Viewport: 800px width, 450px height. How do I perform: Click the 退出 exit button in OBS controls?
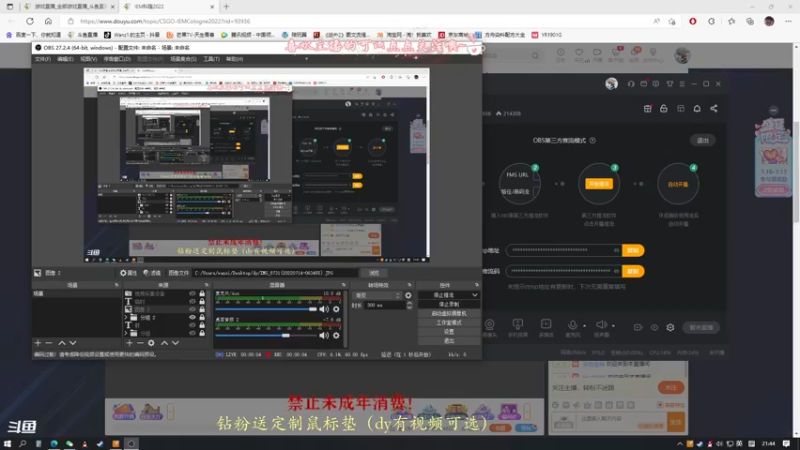click(x=449, y=341)
